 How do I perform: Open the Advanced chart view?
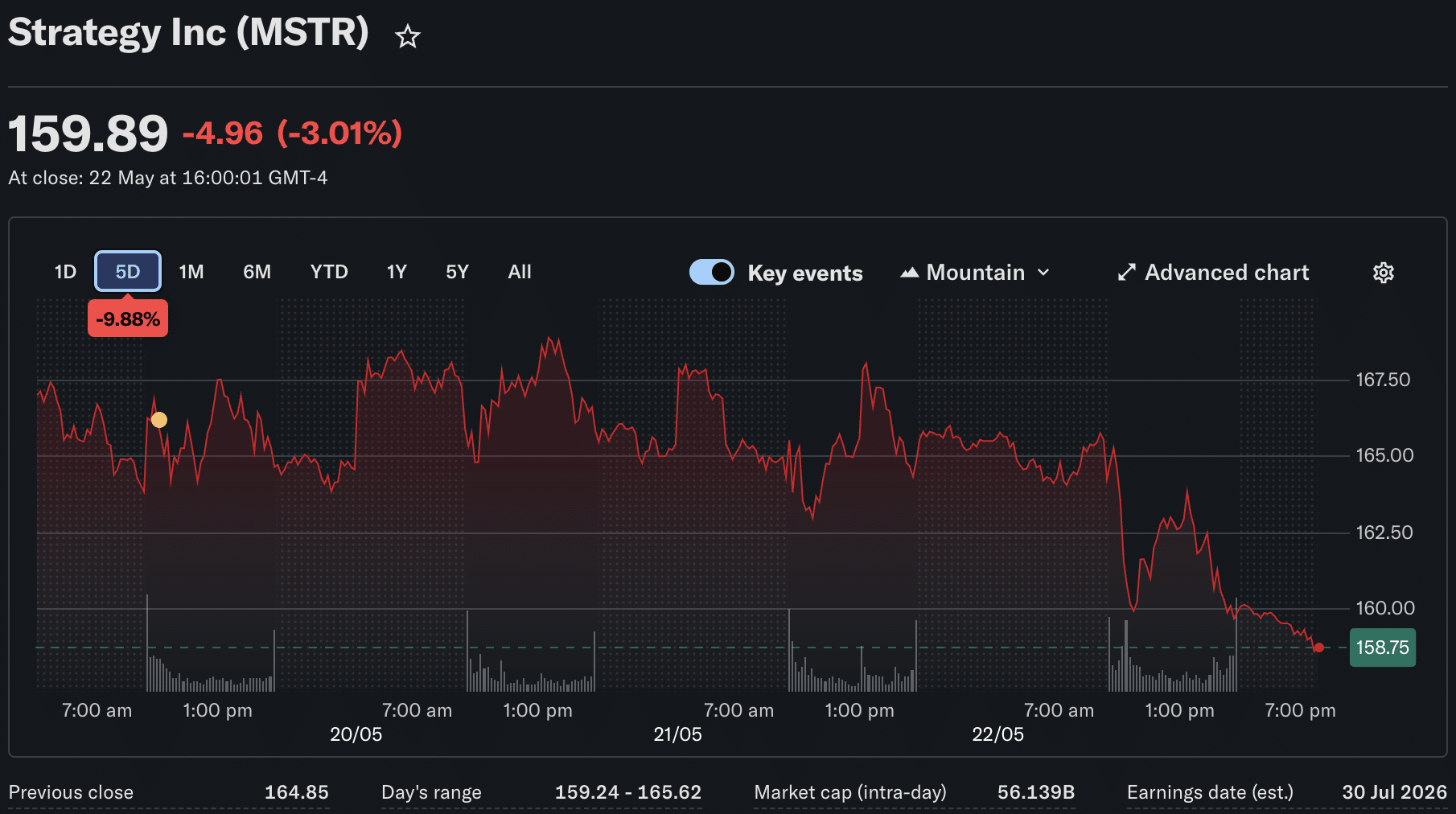[x=1214, y=273]
